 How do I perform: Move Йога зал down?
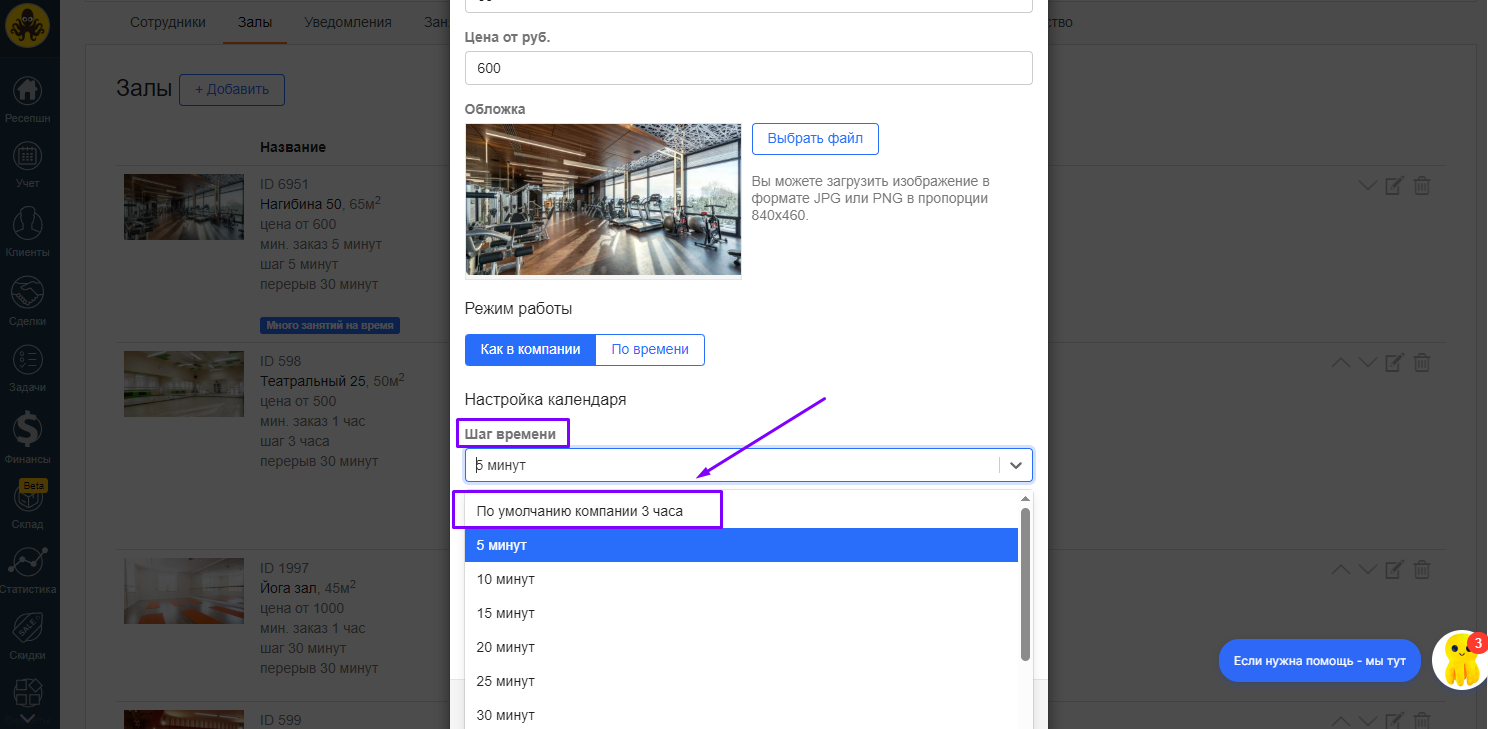(1368, 570)
